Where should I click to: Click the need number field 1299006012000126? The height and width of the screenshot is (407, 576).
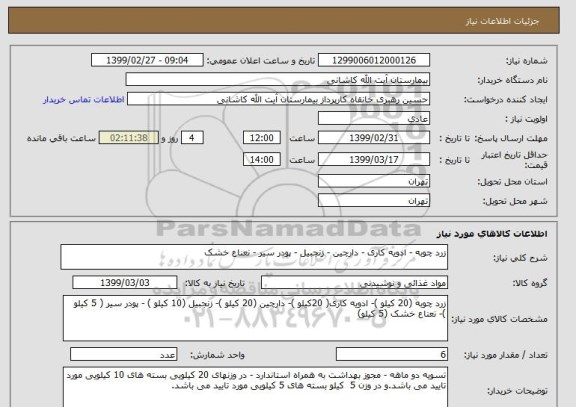coord(374,60)
